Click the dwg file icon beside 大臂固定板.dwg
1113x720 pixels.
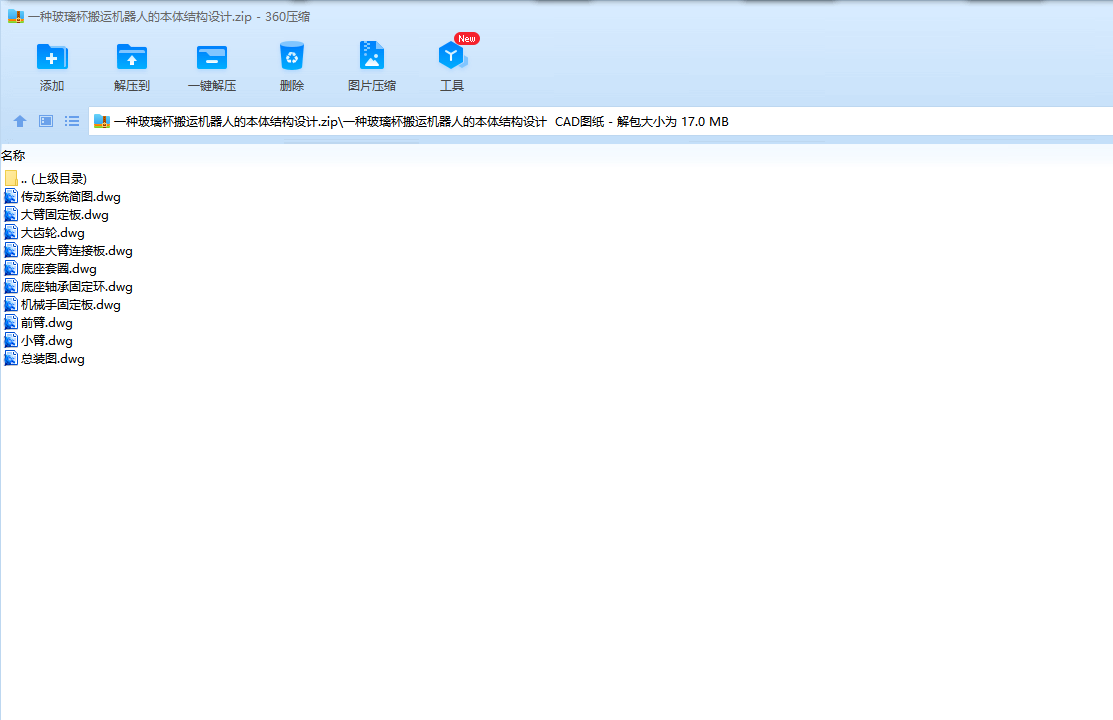point(11,214)
